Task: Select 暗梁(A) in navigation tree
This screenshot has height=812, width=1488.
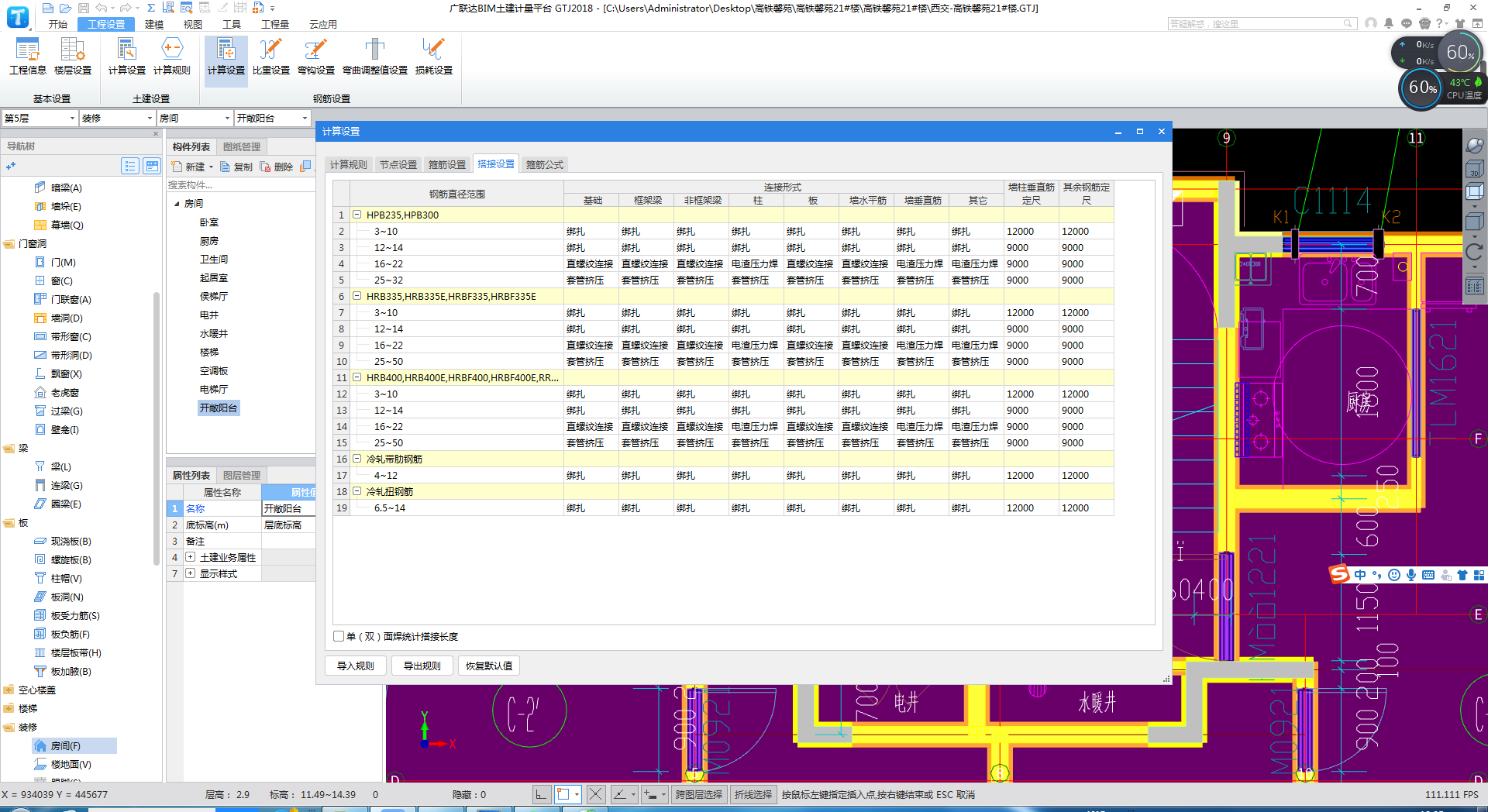Action: (x=58, y=188)
